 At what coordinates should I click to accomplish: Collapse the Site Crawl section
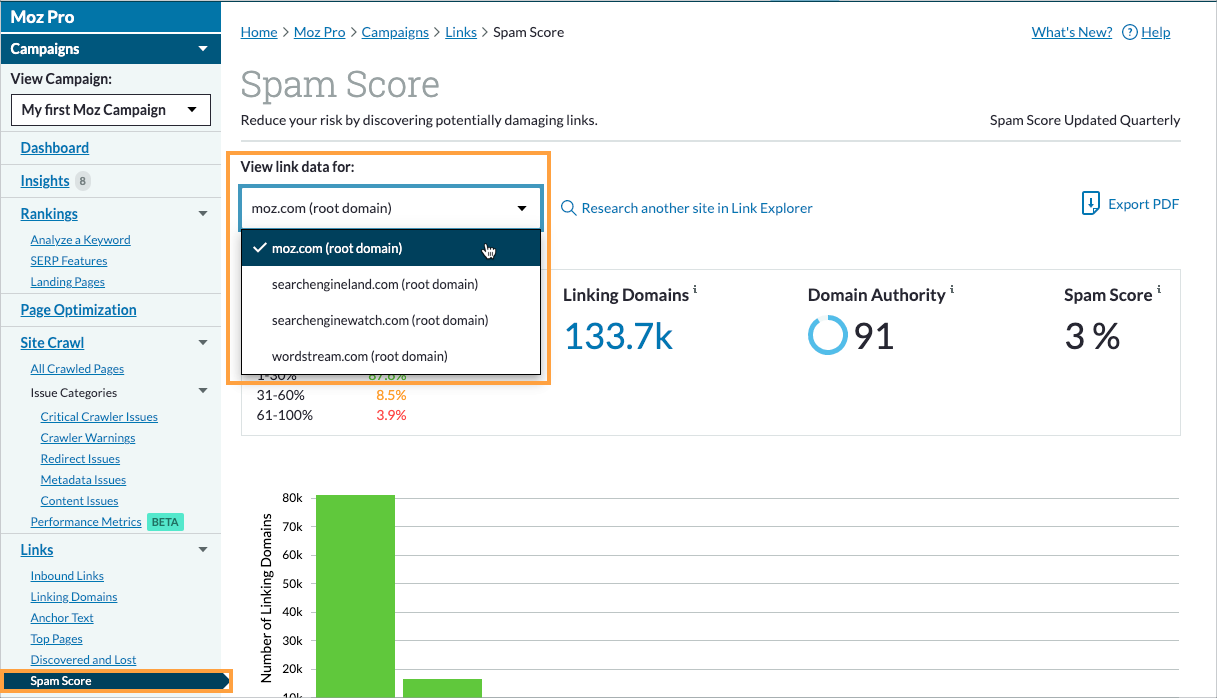tap(203, 342)
